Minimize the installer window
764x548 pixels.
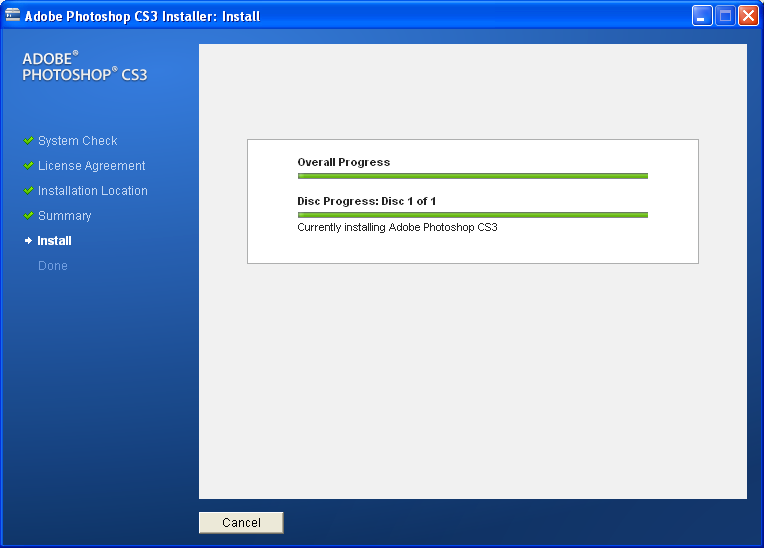(x=702, y=16)
